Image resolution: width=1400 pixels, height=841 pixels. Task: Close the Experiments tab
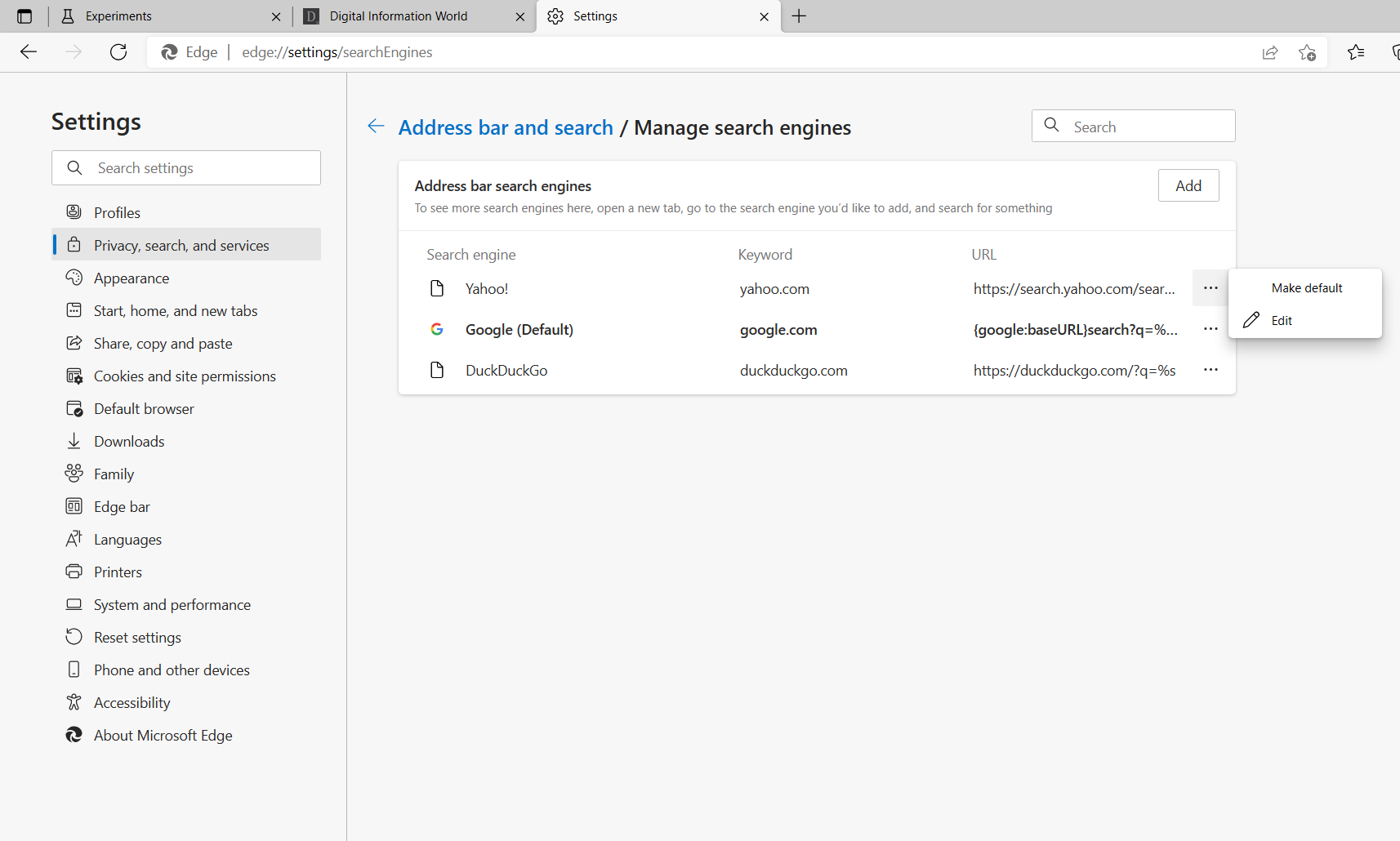(x=276, y=16)
